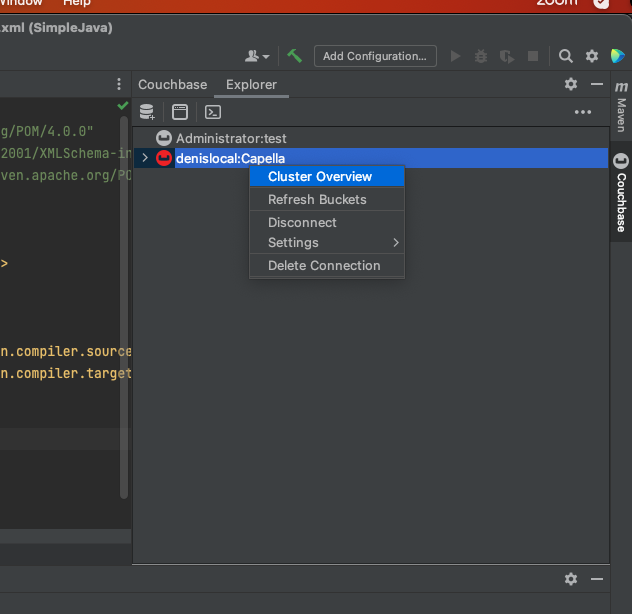
Task: Click the maven.compiler.source text in editor
Action: 66,352
